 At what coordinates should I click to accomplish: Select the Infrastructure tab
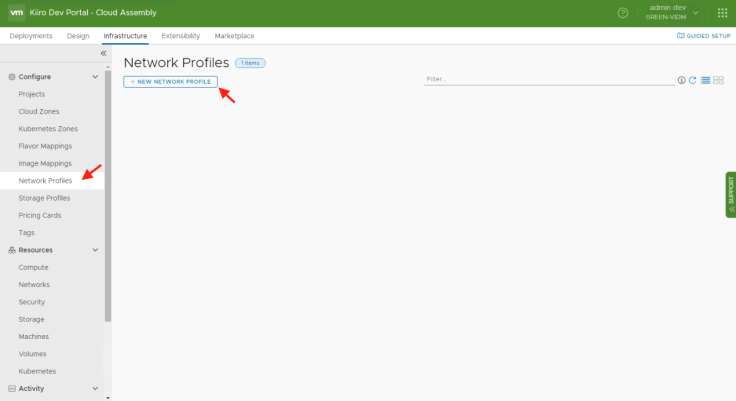(125, 36)
